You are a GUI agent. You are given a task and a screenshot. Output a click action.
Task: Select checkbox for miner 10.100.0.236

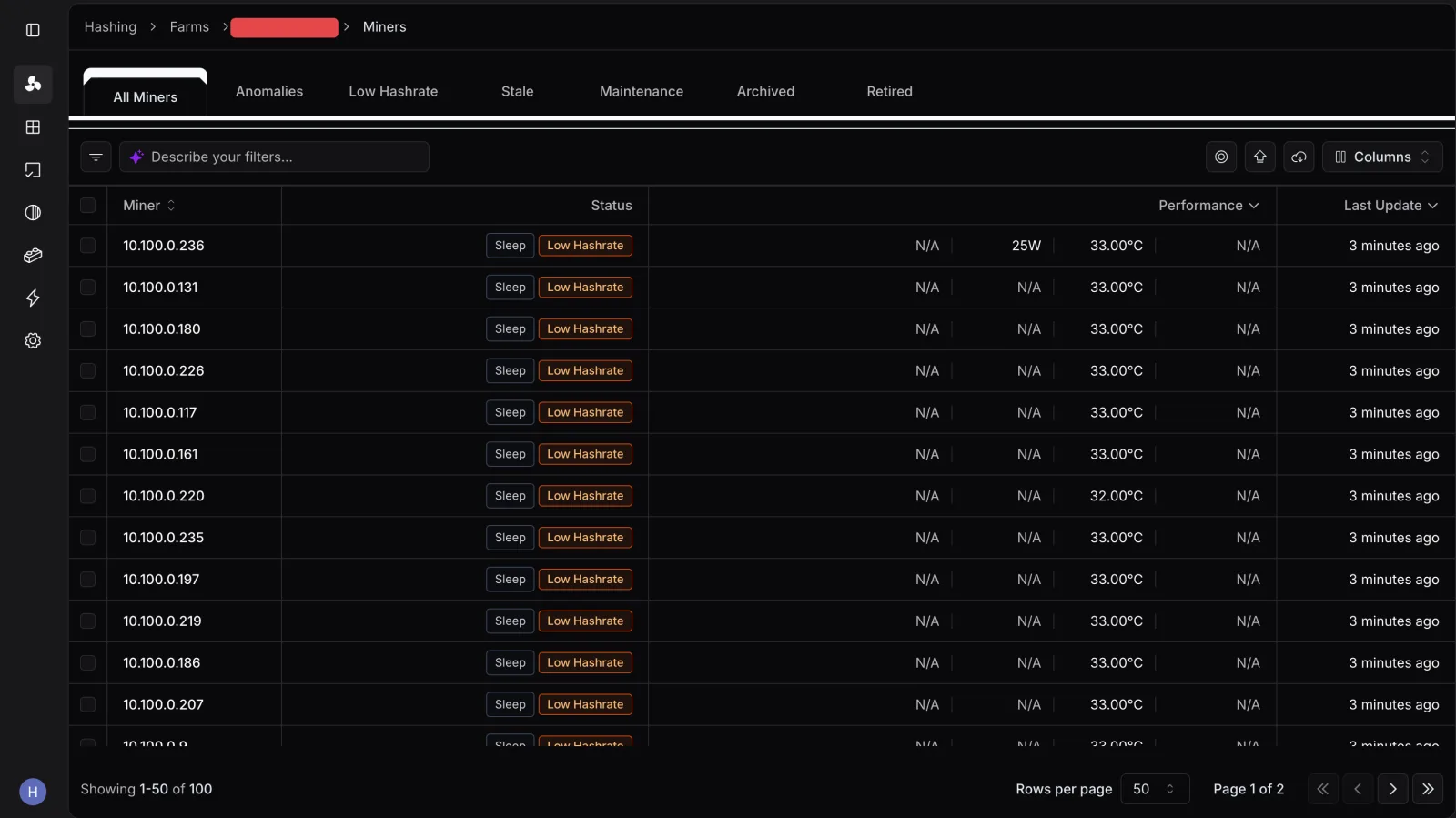click(87, 246)
